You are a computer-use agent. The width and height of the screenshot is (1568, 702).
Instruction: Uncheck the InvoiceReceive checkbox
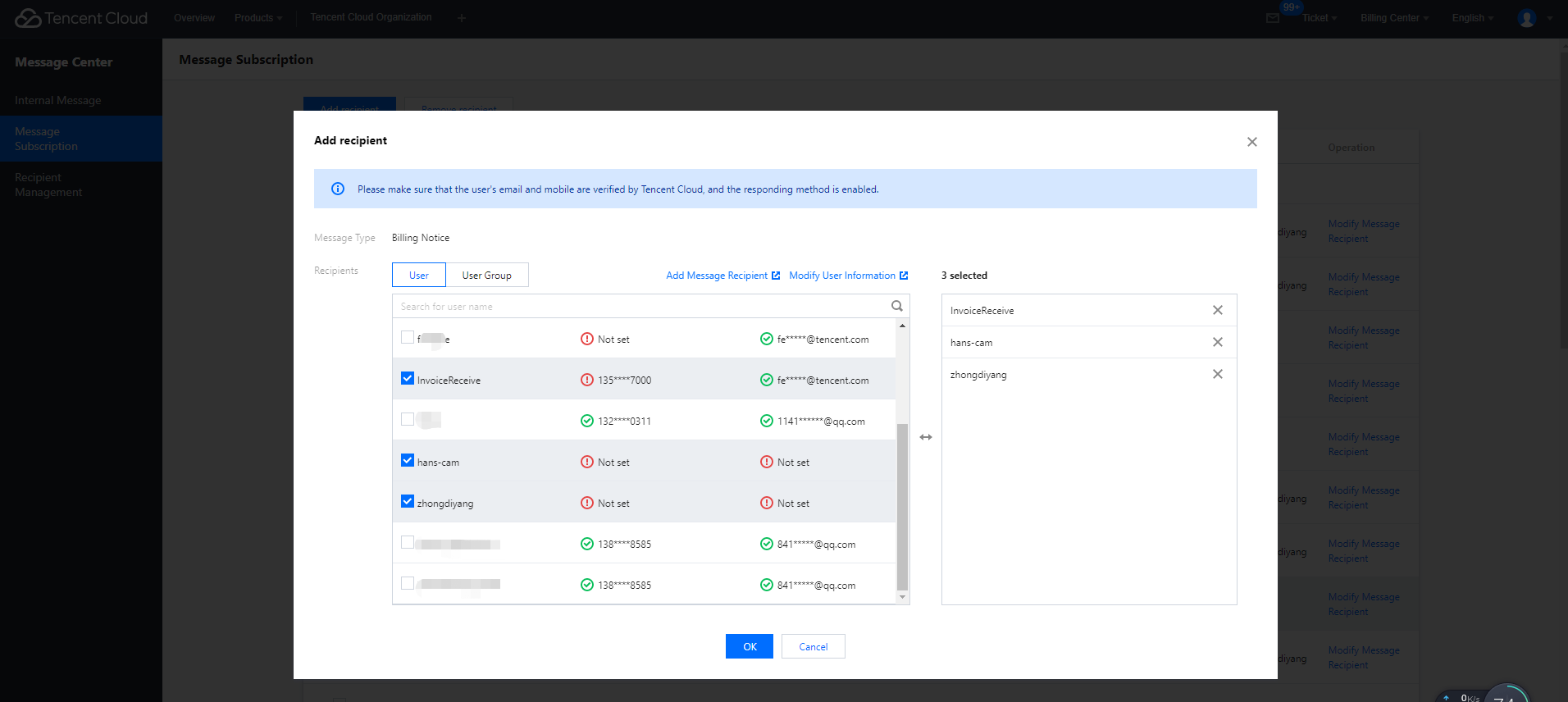tap(408, 379)
